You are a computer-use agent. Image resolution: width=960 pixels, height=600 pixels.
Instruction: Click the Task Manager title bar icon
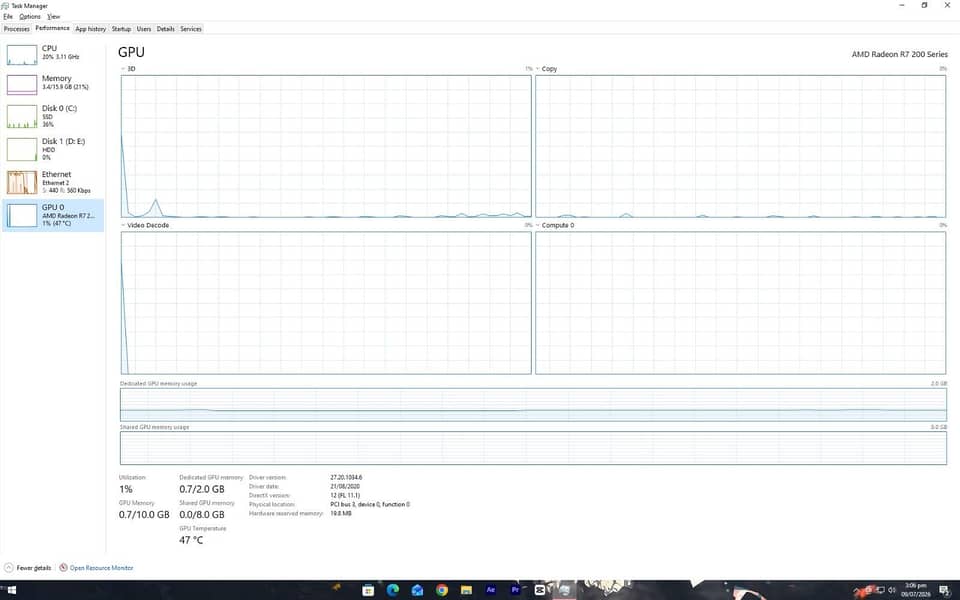click(5, 6)
